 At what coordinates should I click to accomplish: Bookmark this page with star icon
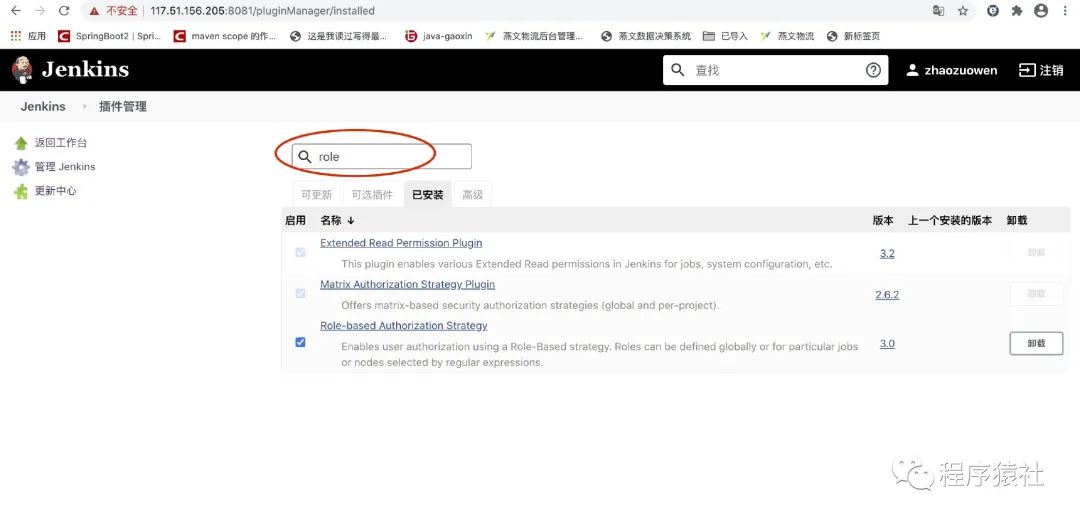(x=963, y=11)
